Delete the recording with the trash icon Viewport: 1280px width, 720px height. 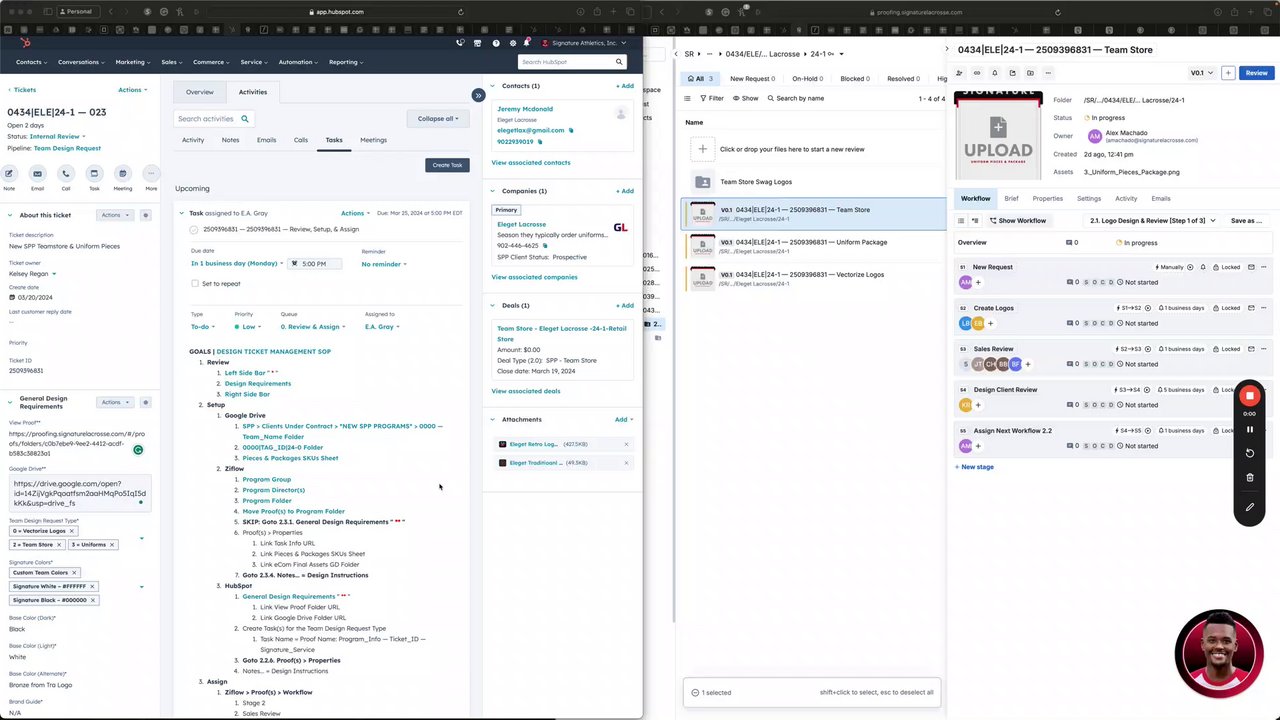(1249, 478)
